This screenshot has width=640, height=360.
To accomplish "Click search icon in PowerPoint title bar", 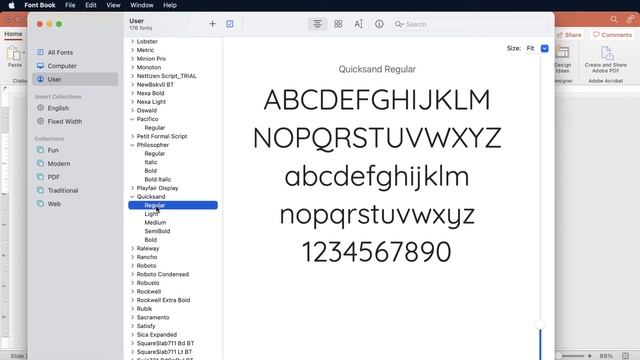I will pos(613,19).
